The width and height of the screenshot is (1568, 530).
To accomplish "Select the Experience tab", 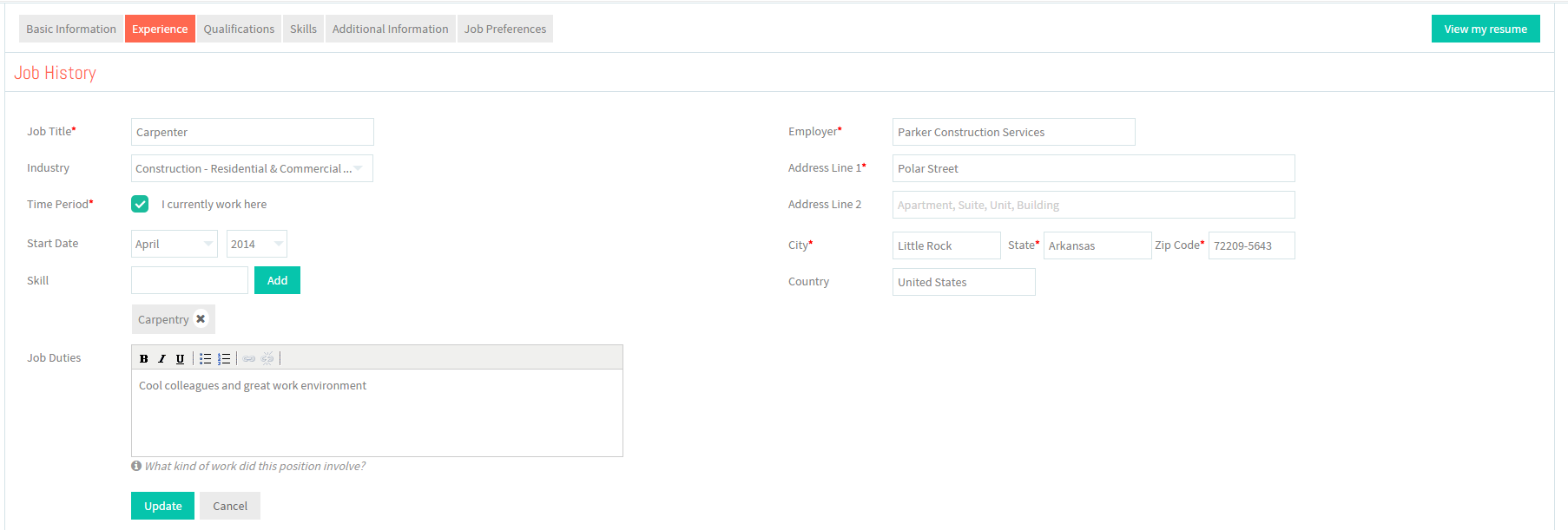I will tap(160, 29).
